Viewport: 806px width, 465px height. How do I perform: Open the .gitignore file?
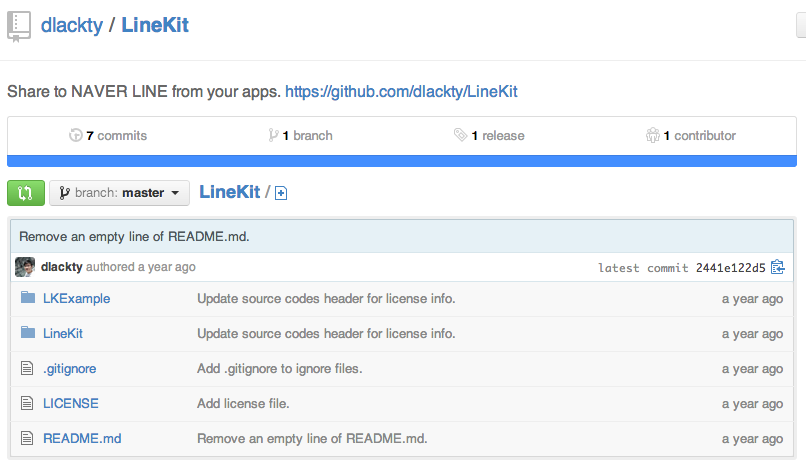click(69, 368)
